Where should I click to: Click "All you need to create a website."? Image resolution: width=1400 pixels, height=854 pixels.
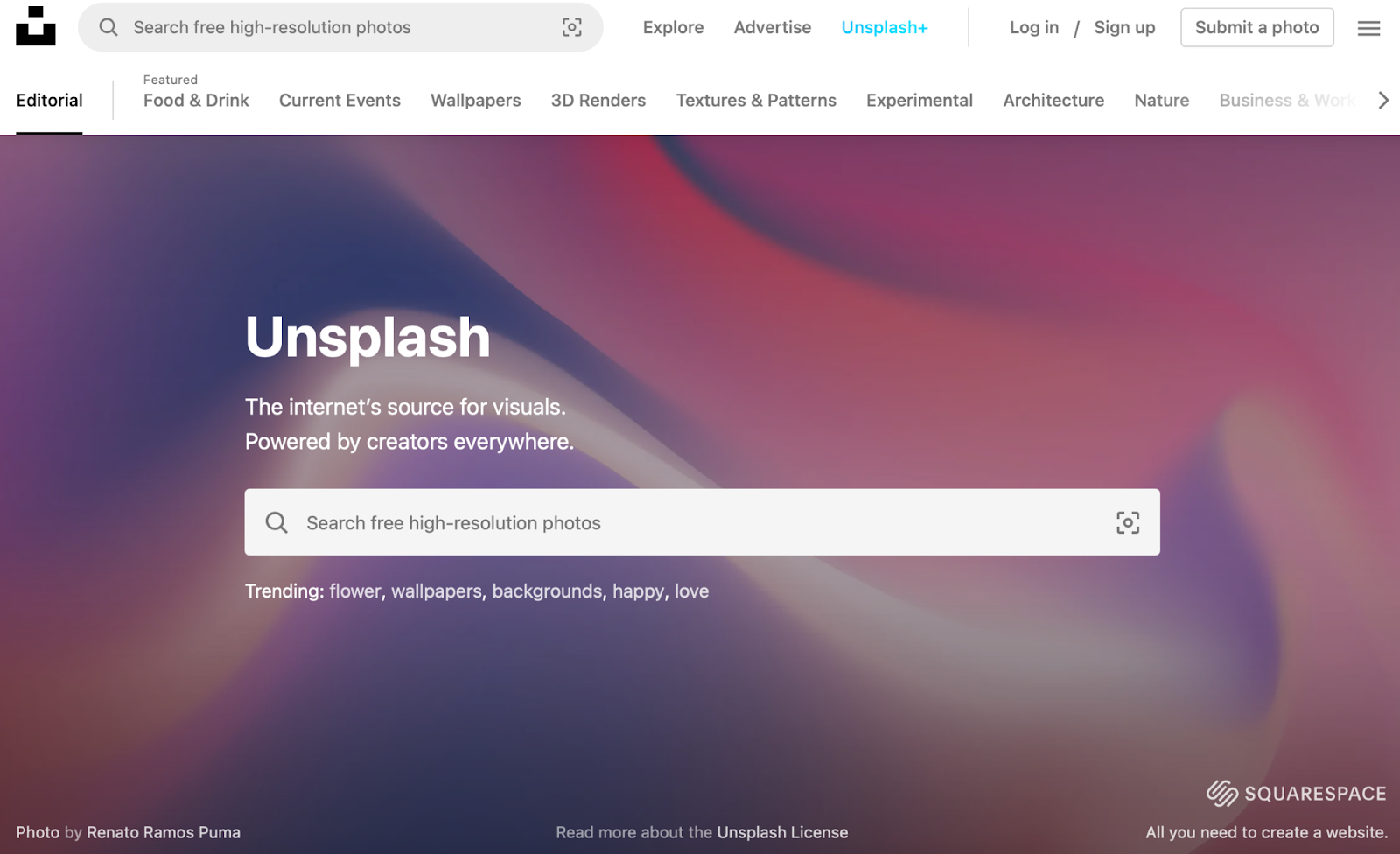click(1267, 832)
